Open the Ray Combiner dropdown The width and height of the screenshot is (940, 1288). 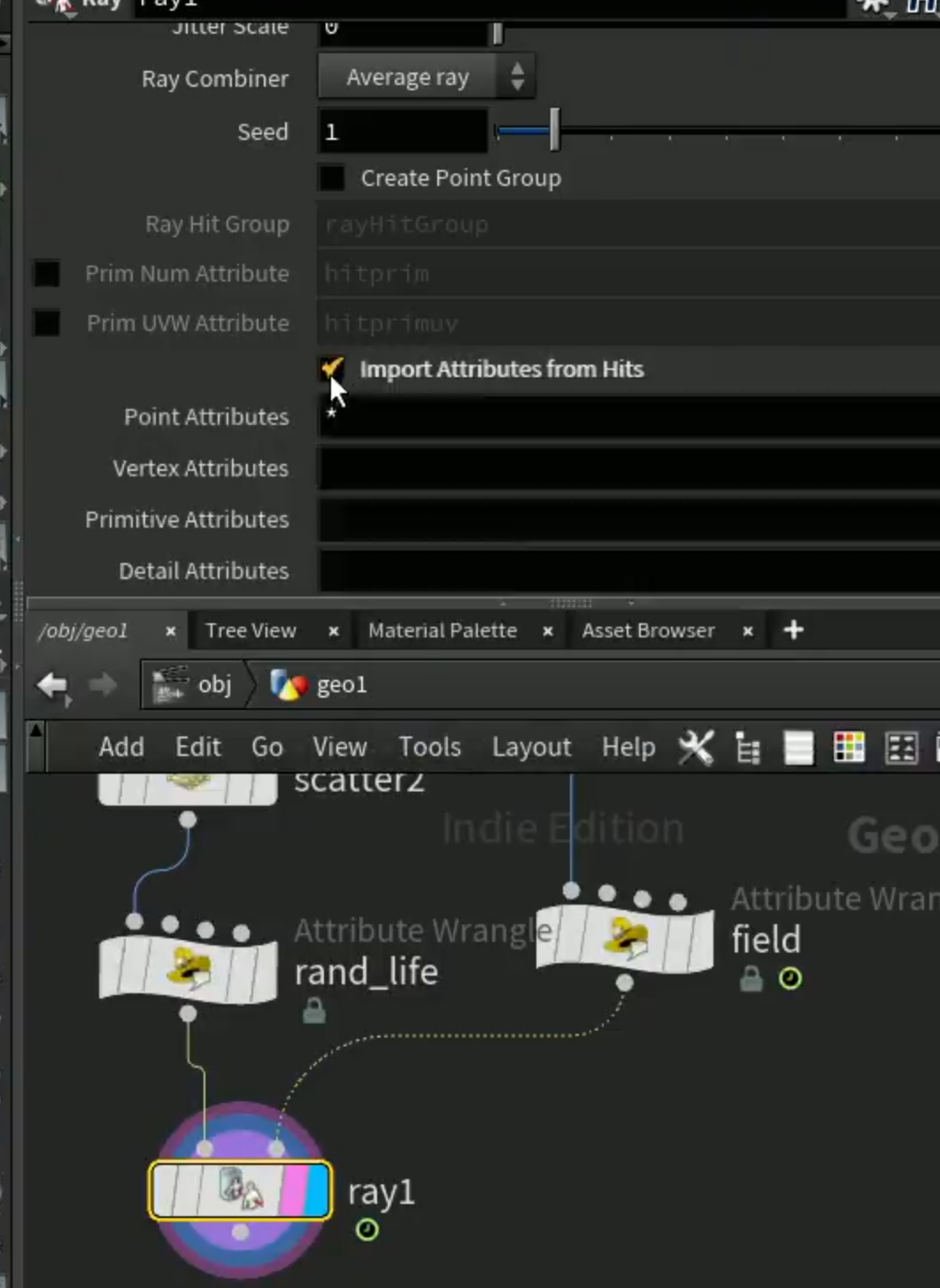point(426,78)
